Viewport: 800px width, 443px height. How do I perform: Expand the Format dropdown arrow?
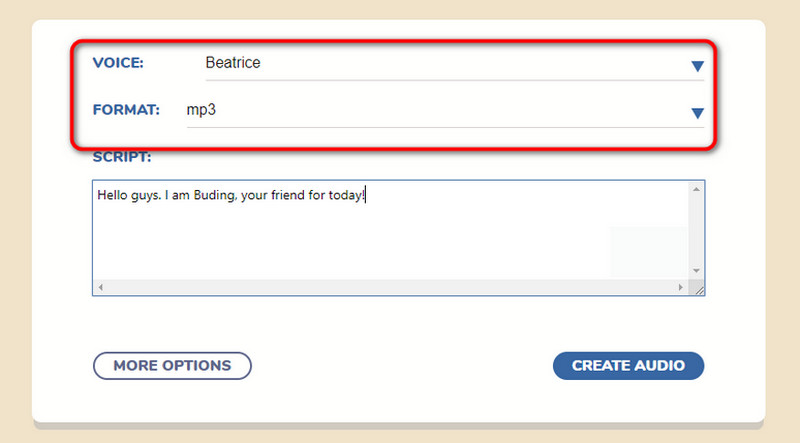[697, 114]
